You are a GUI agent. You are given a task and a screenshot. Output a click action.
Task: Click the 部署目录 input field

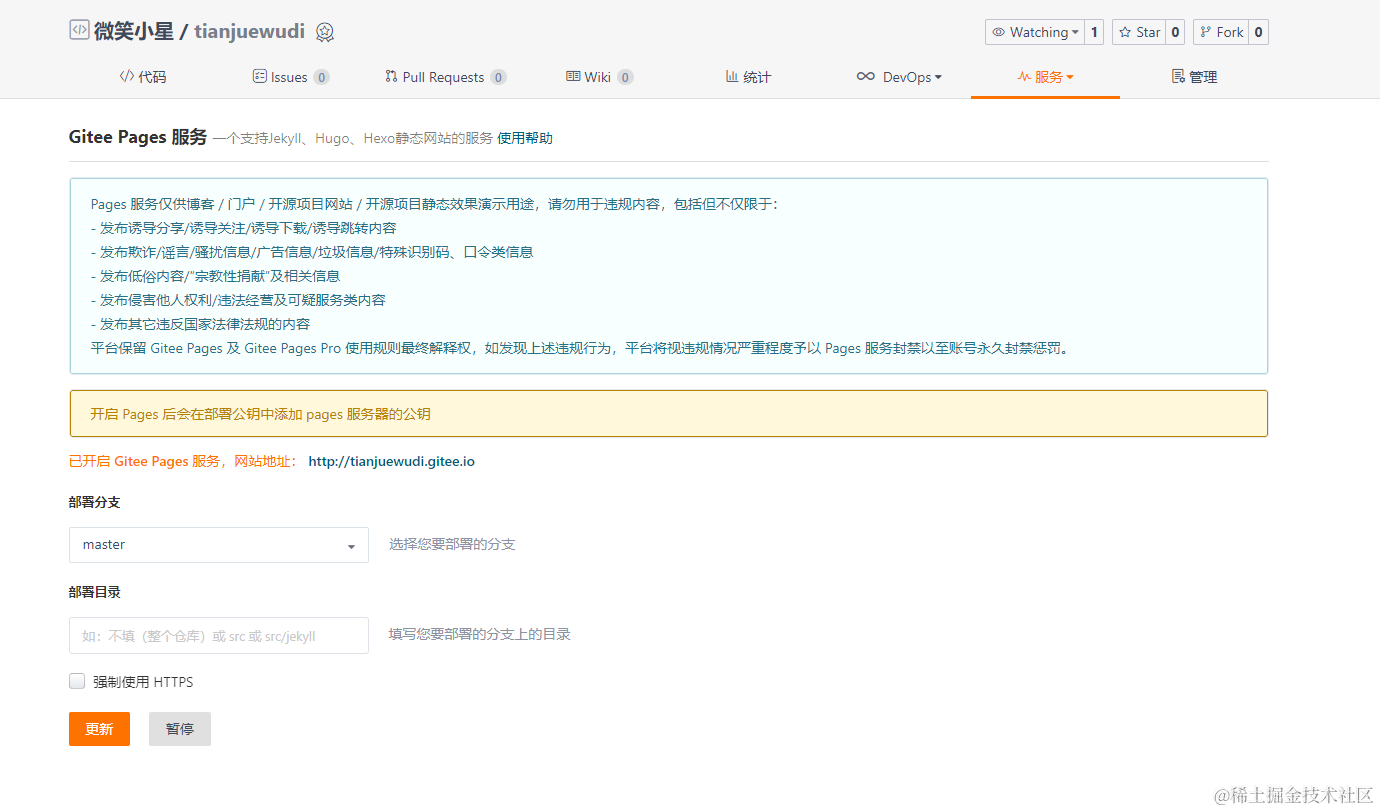tap(219, 635)
